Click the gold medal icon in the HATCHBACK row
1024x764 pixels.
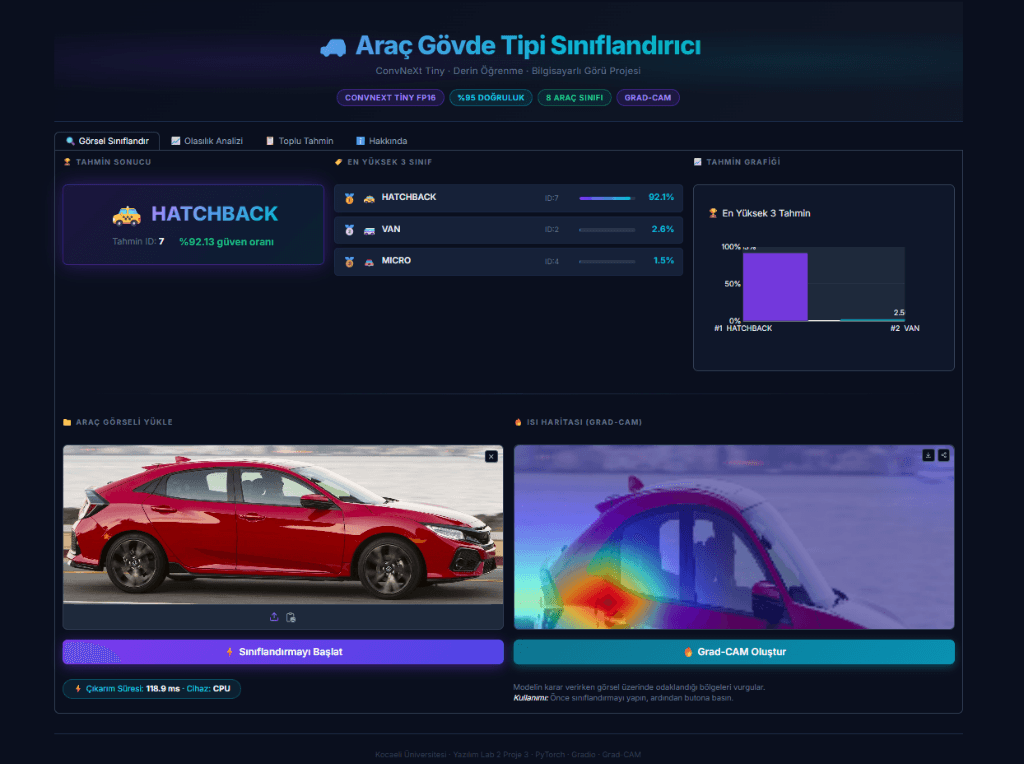349,198
